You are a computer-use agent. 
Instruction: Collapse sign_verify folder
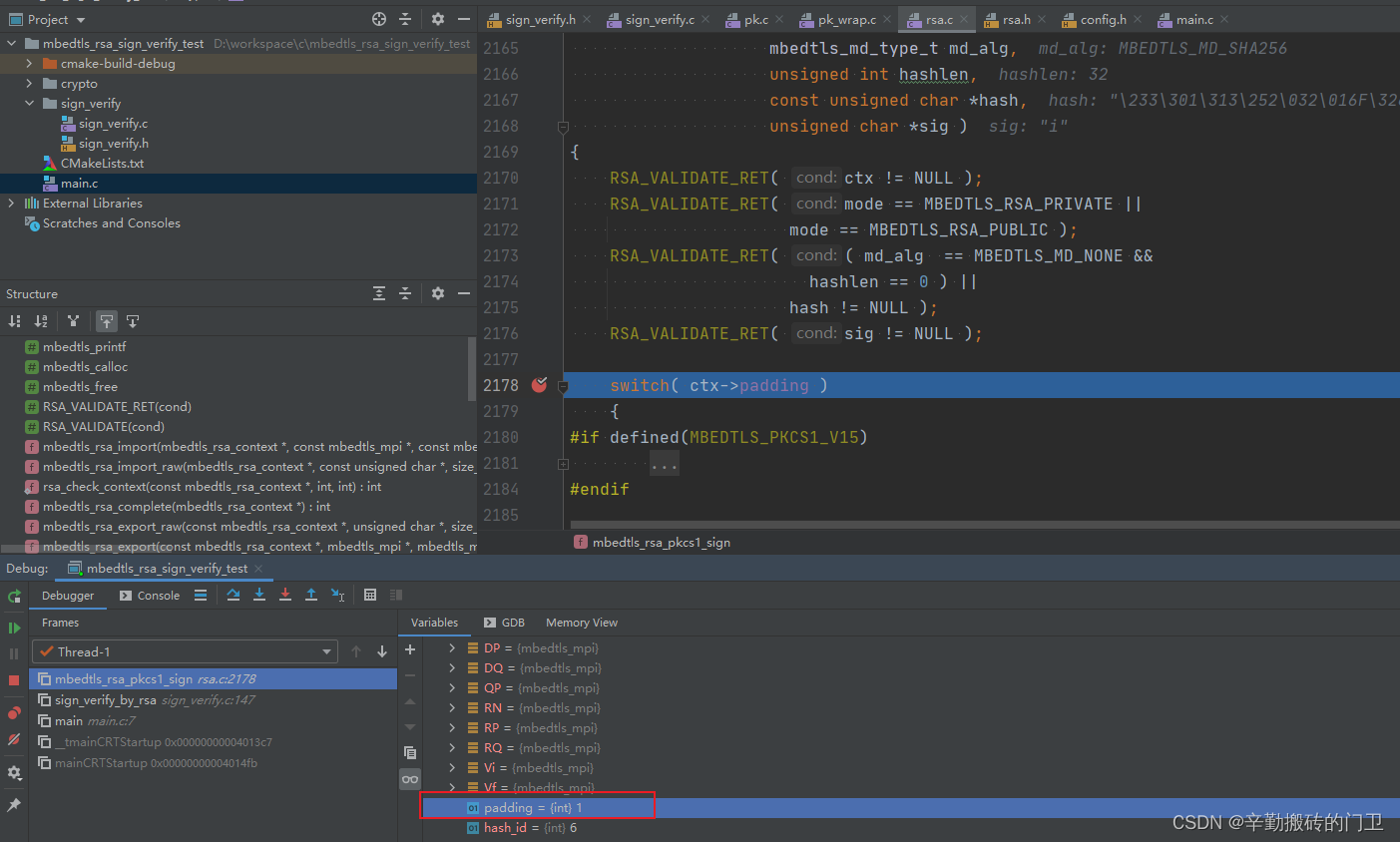[30, 104]
